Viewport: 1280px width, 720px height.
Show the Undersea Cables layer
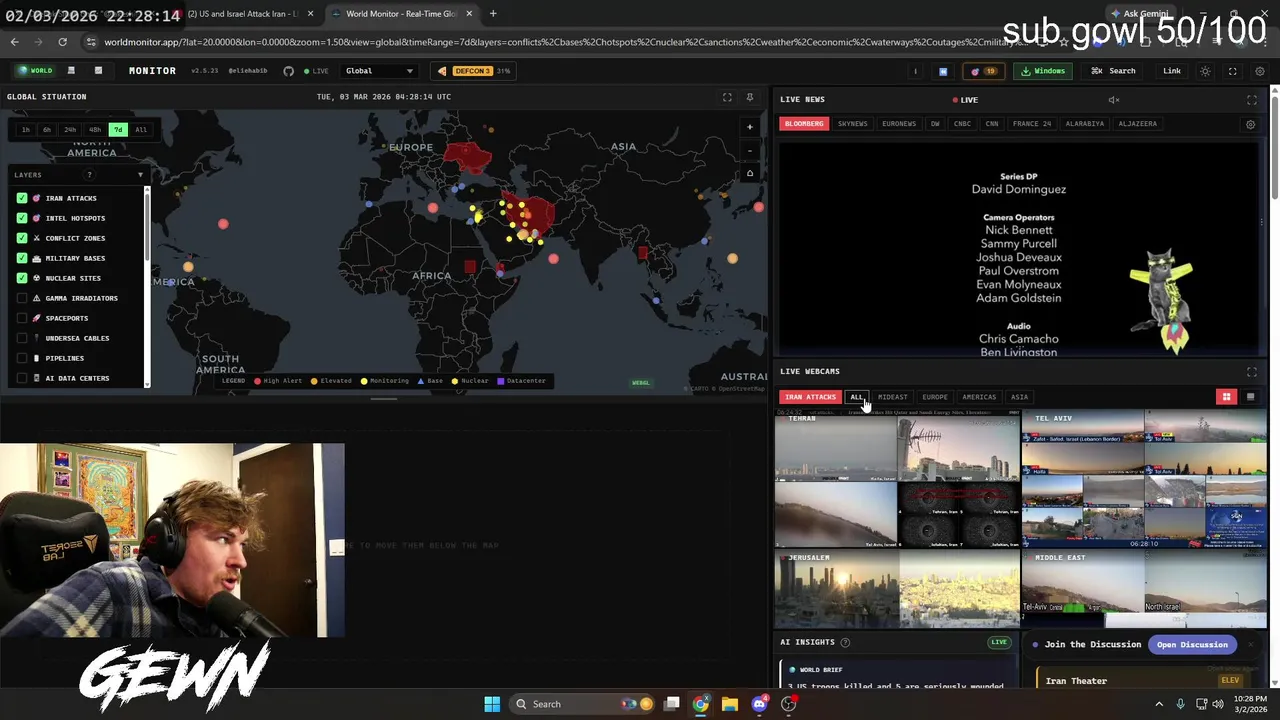coord(22,338)
